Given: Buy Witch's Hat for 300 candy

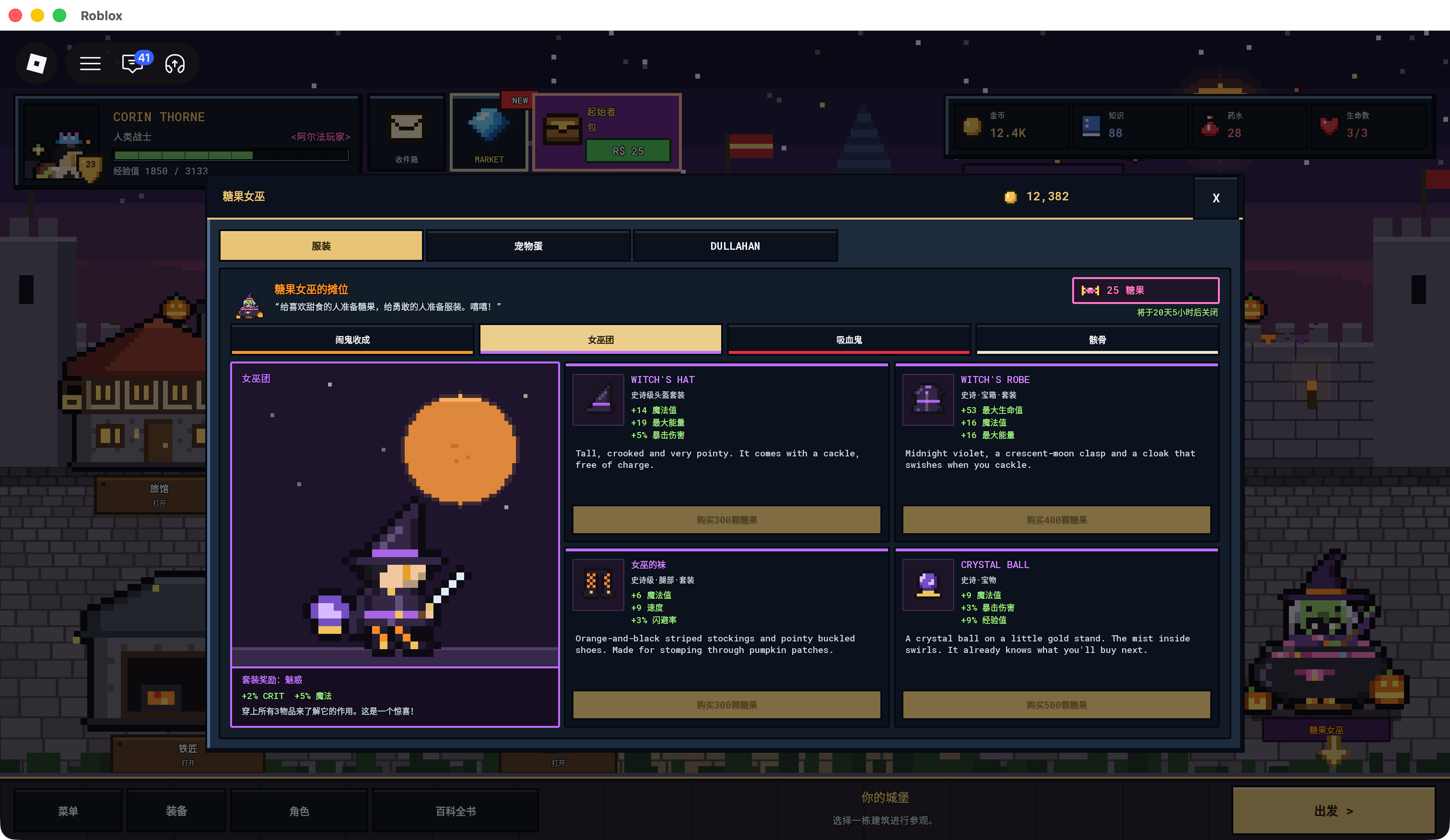Looking at the screenshot, I should (727, 520).
